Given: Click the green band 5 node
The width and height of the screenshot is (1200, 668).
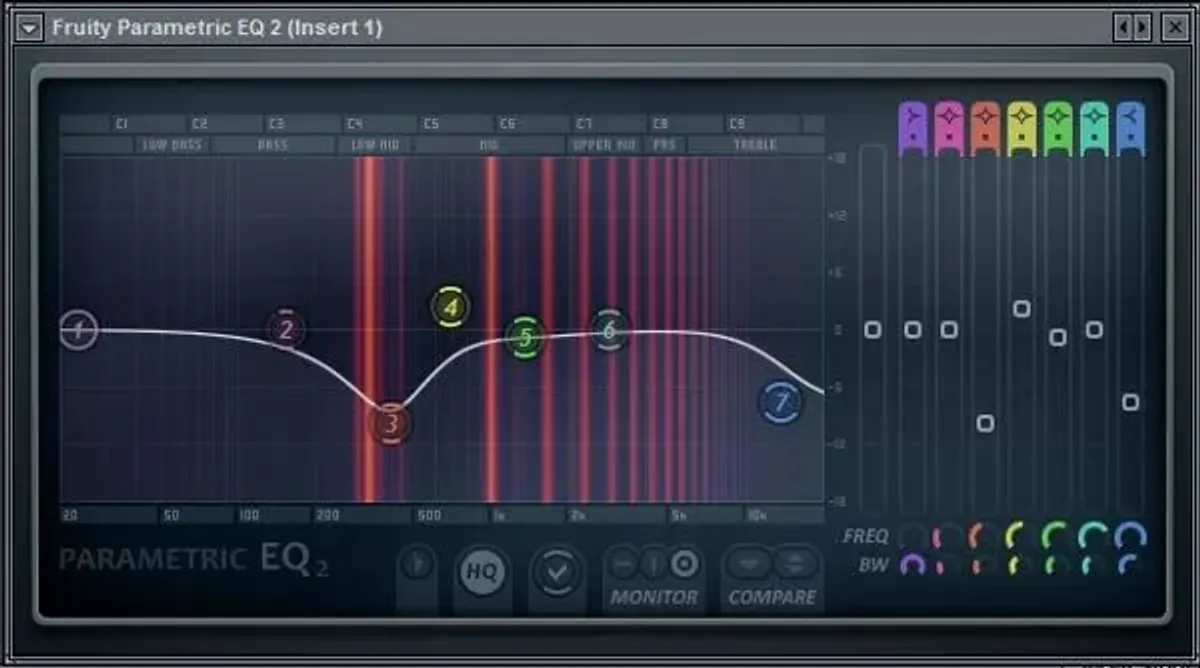Looking at the screenshot, I should pyautogui.click(x=525, y=338).
